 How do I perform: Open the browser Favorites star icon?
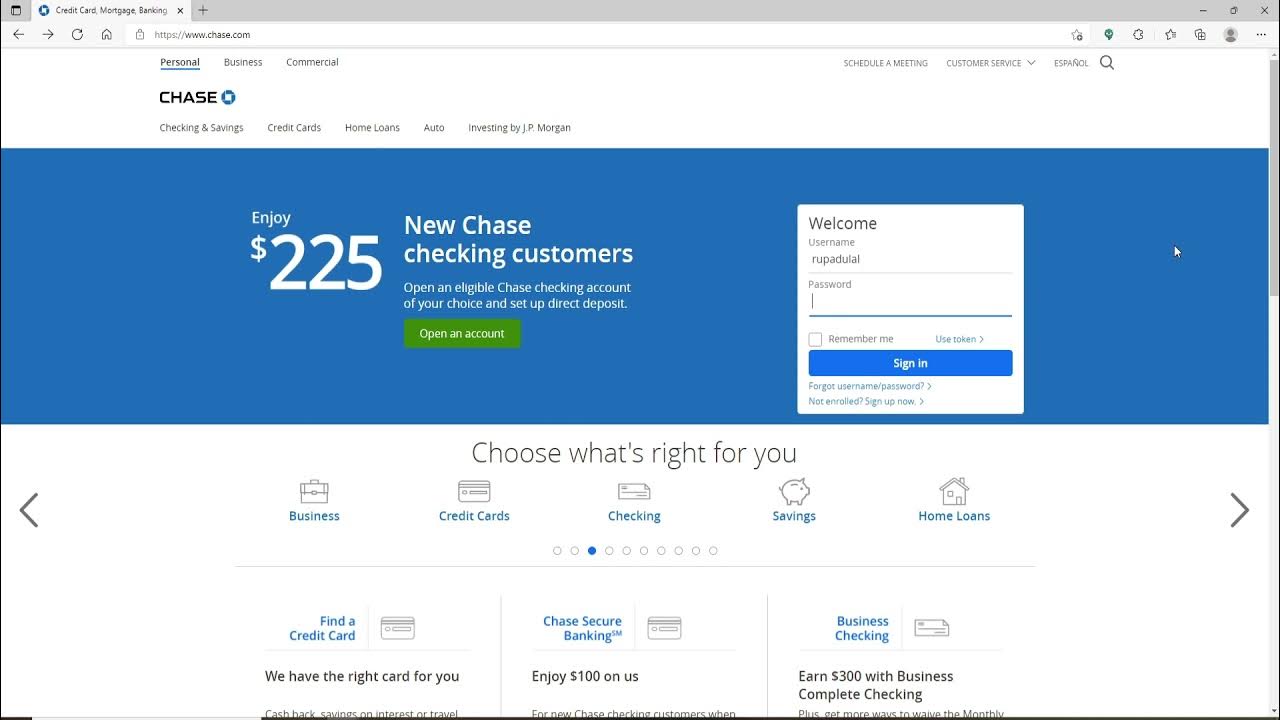click(1170, 34)
